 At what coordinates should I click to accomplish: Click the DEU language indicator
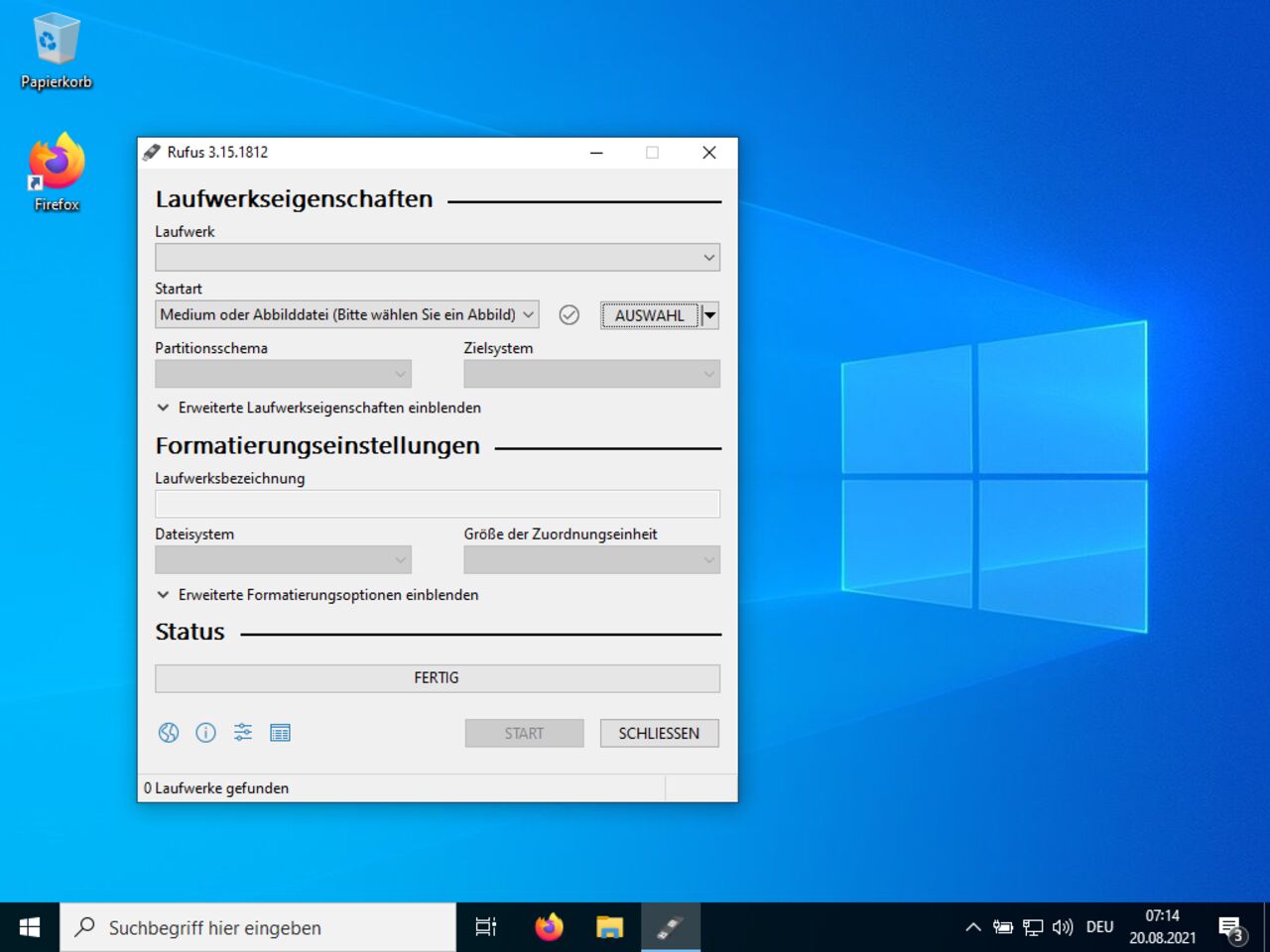(x=1099, y=927)
